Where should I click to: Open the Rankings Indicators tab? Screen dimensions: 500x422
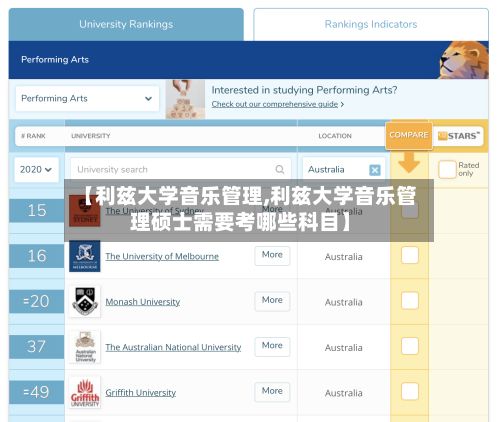pyautogui.click(x=371, y=24)
